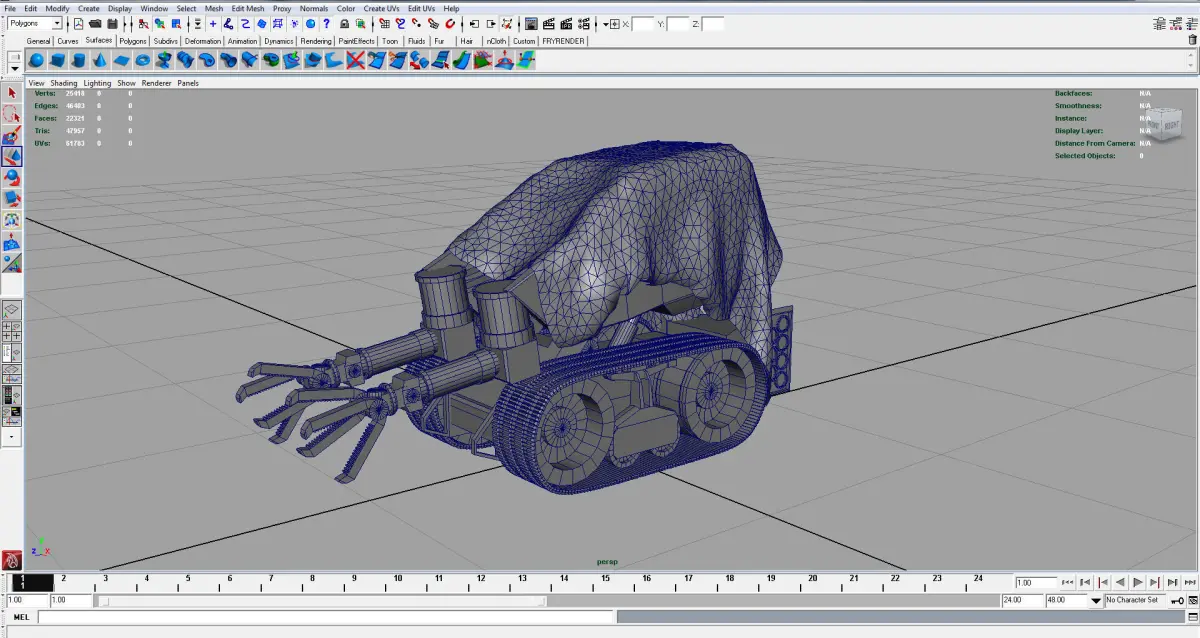Click the Open Scene folder icon
This screenshot has width=1200, height=638.
pos(95,23)
